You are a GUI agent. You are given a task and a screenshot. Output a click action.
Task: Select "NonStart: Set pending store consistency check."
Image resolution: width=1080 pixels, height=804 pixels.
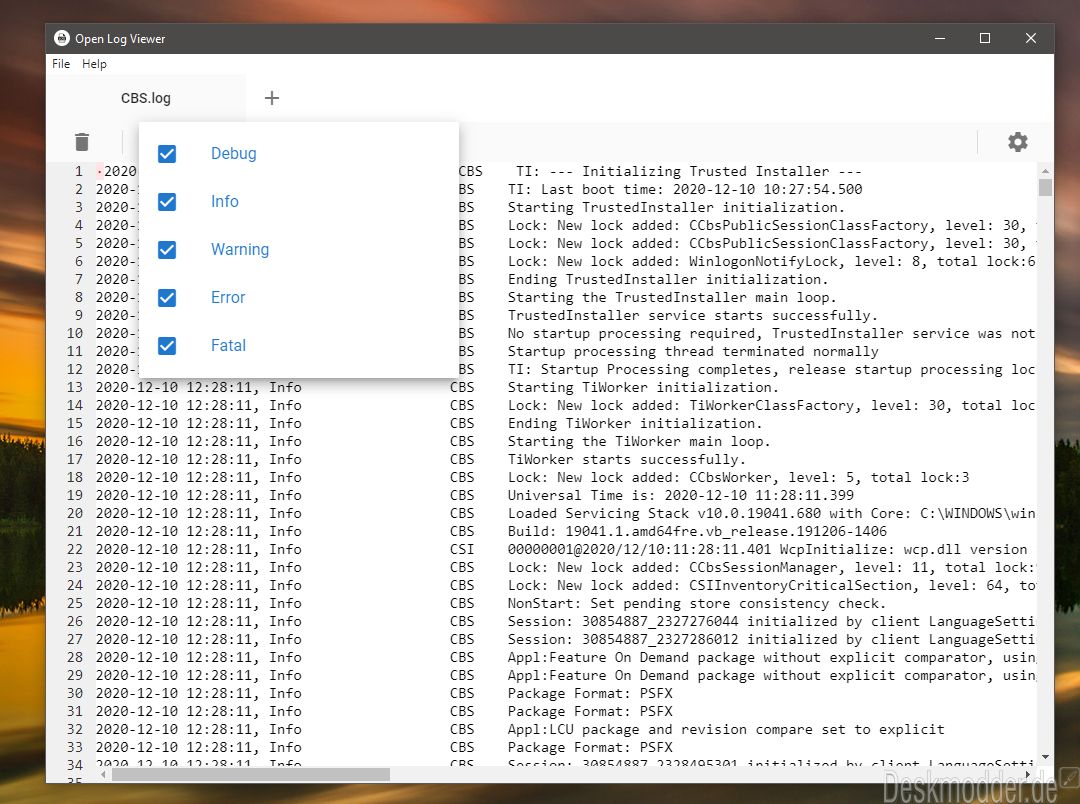(x=697, y=603)
